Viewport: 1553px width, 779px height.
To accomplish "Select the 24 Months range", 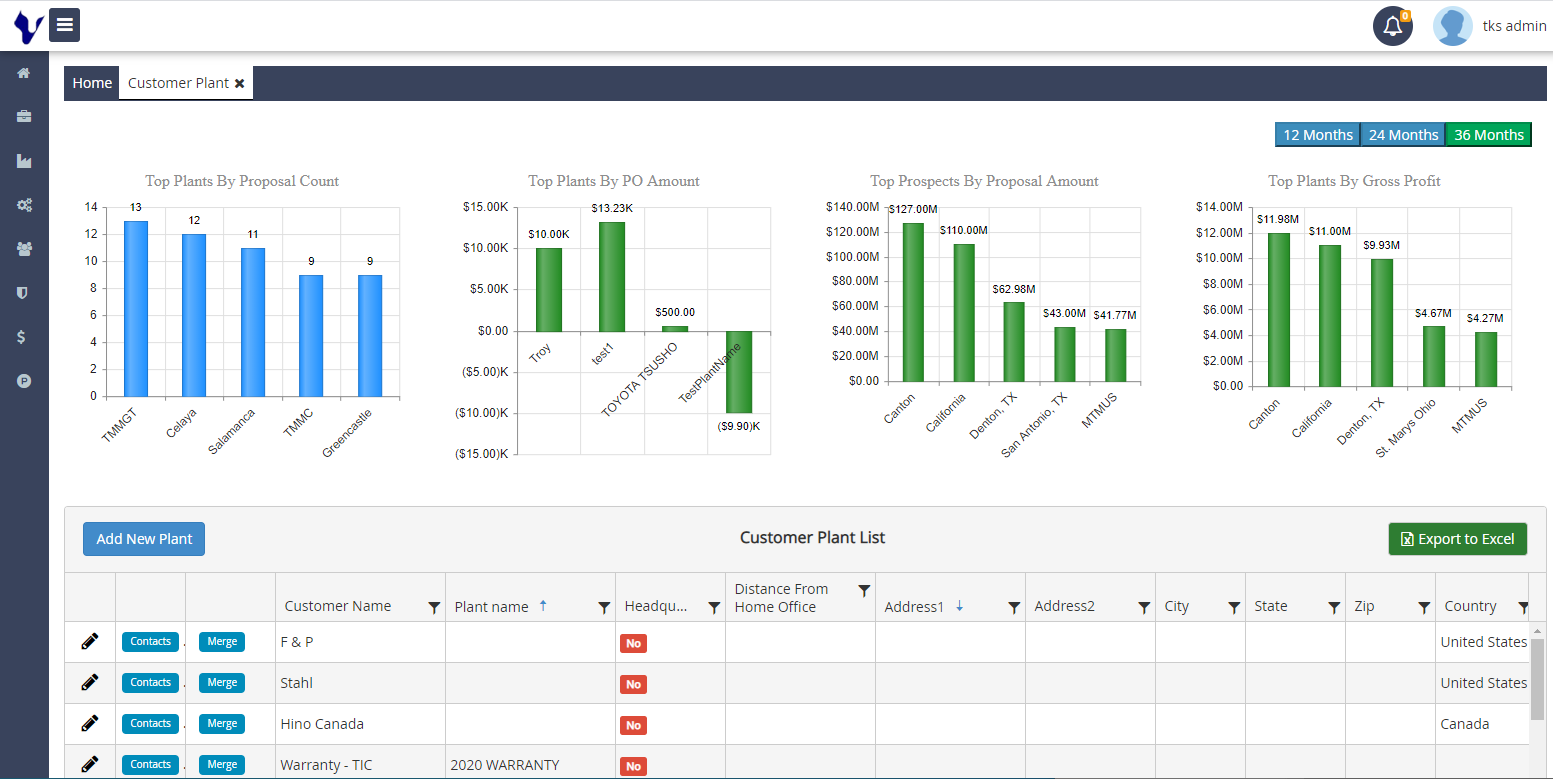I will [x=1403, y=135].
